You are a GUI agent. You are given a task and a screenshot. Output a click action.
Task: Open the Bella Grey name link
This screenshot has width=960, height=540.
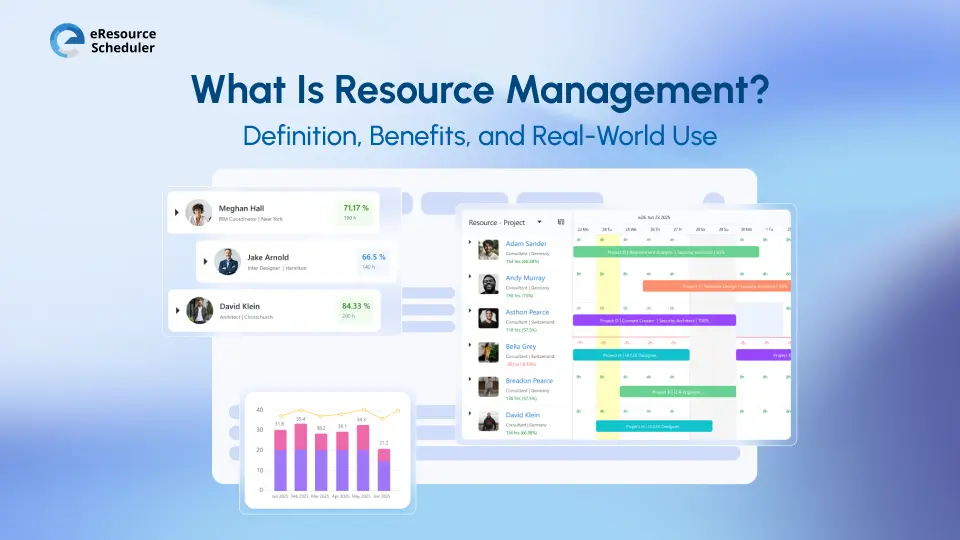coord(520,347)
